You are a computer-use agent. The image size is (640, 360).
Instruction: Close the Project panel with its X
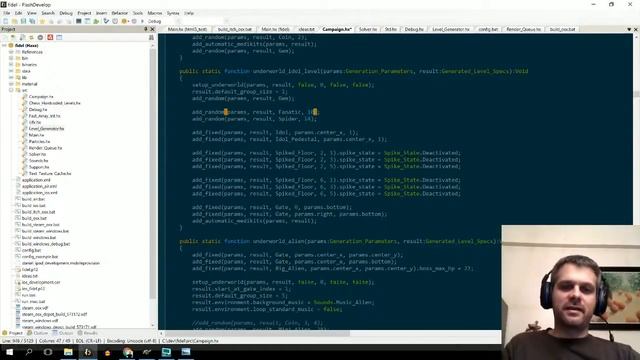153,29
